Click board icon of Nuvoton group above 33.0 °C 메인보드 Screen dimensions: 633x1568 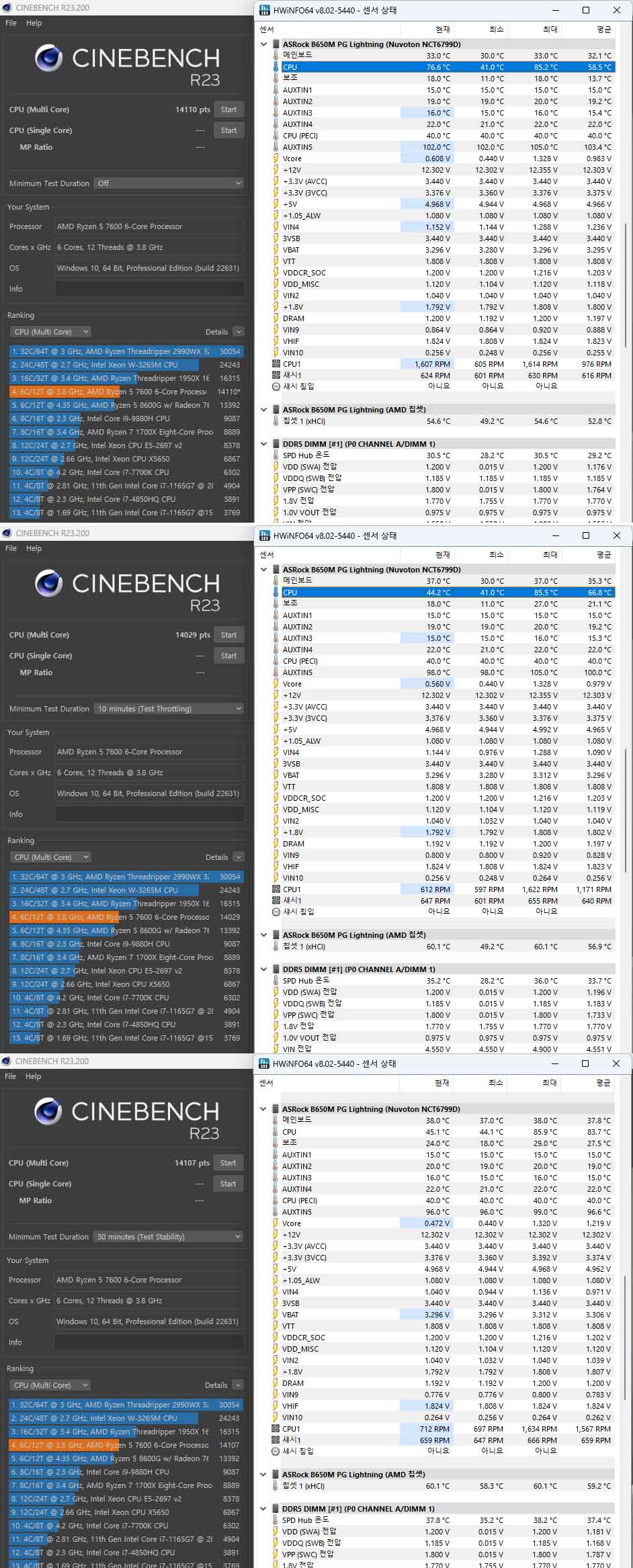(276, 44)
